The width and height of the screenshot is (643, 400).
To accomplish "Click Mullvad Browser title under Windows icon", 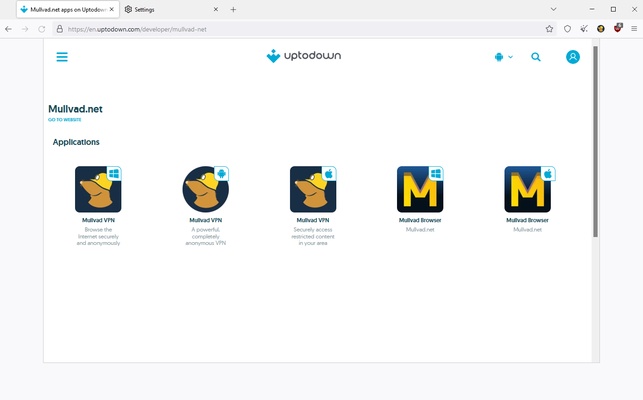I will point(420,220).
